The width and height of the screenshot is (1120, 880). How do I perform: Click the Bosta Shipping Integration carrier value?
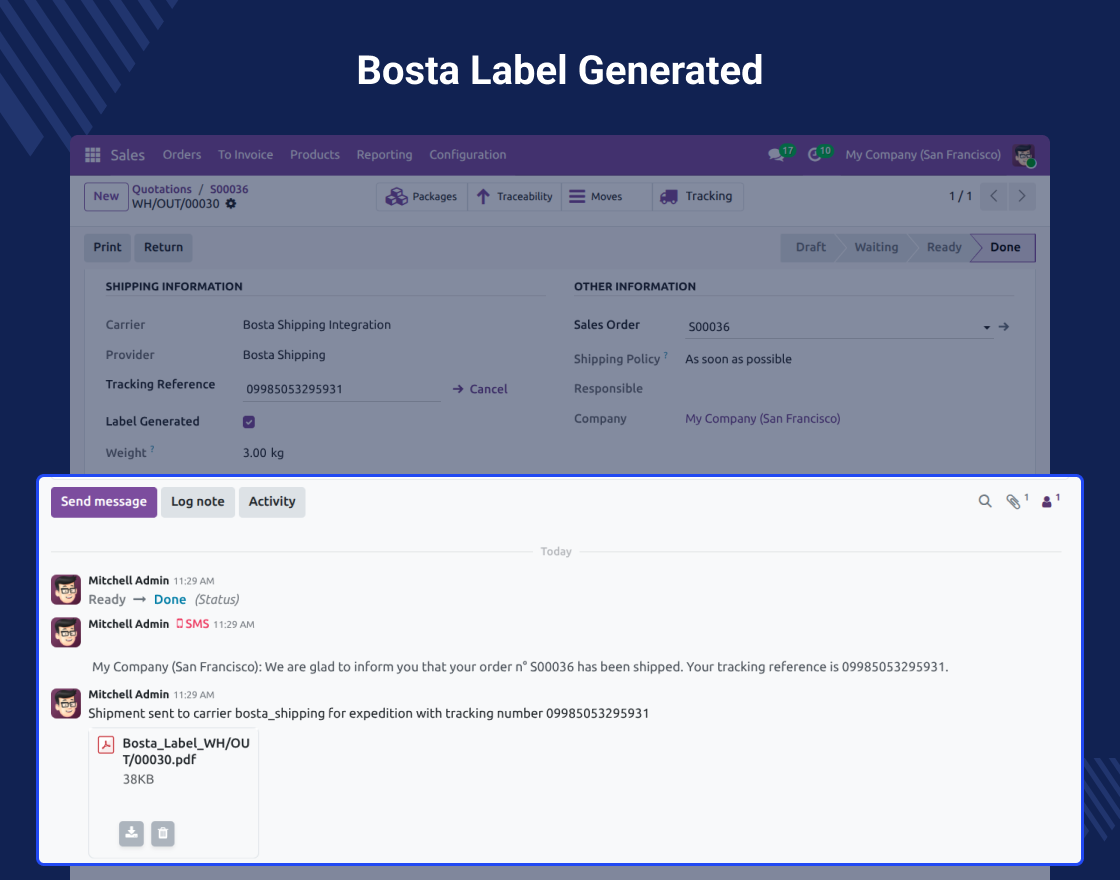click(316, 325)
